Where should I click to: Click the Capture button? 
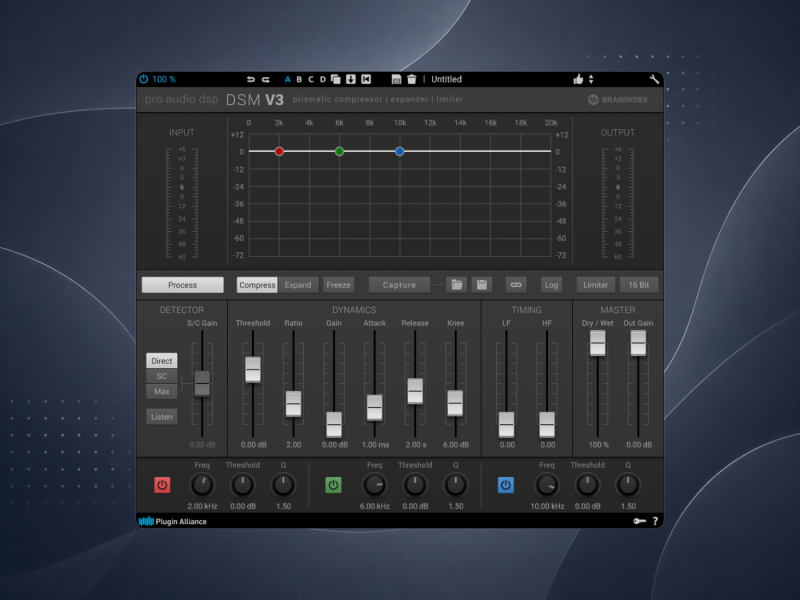399,285
